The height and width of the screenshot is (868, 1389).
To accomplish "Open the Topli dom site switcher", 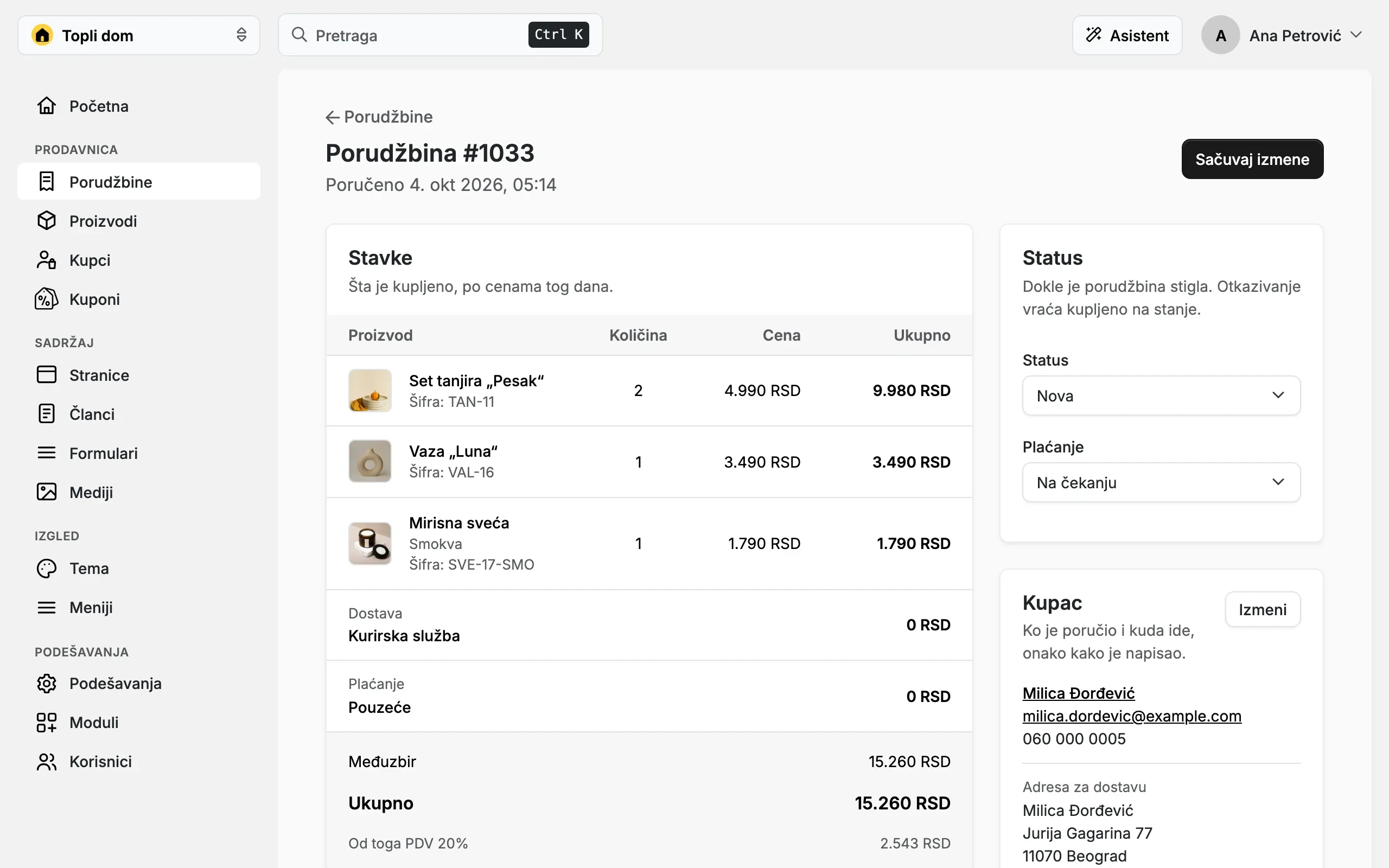I will click(139, 35).
